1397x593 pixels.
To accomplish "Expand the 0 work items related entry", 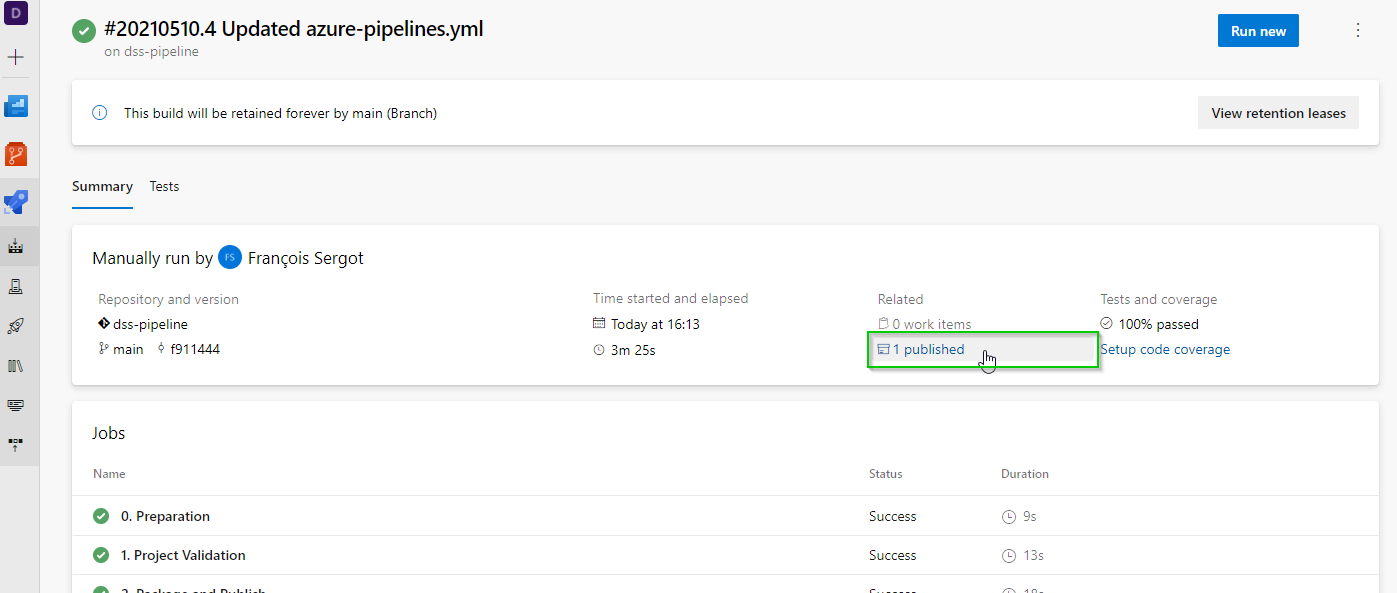I will coord(927,323).
